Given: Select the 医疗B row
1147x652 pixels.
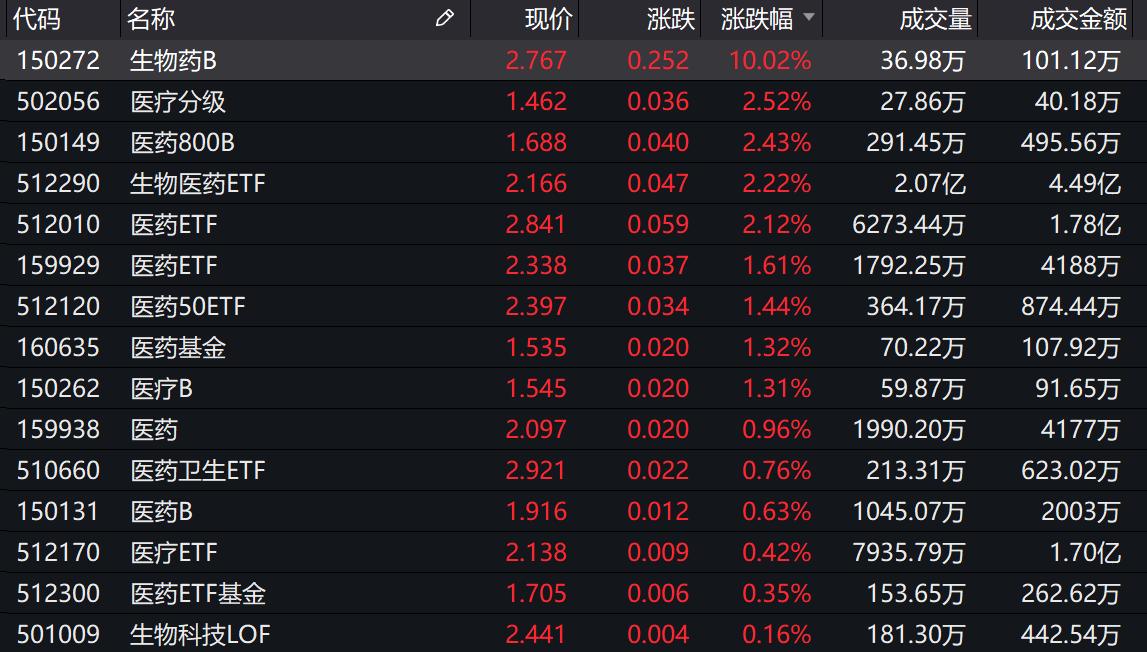Looking at the screenshot, I should pos(574,388).
